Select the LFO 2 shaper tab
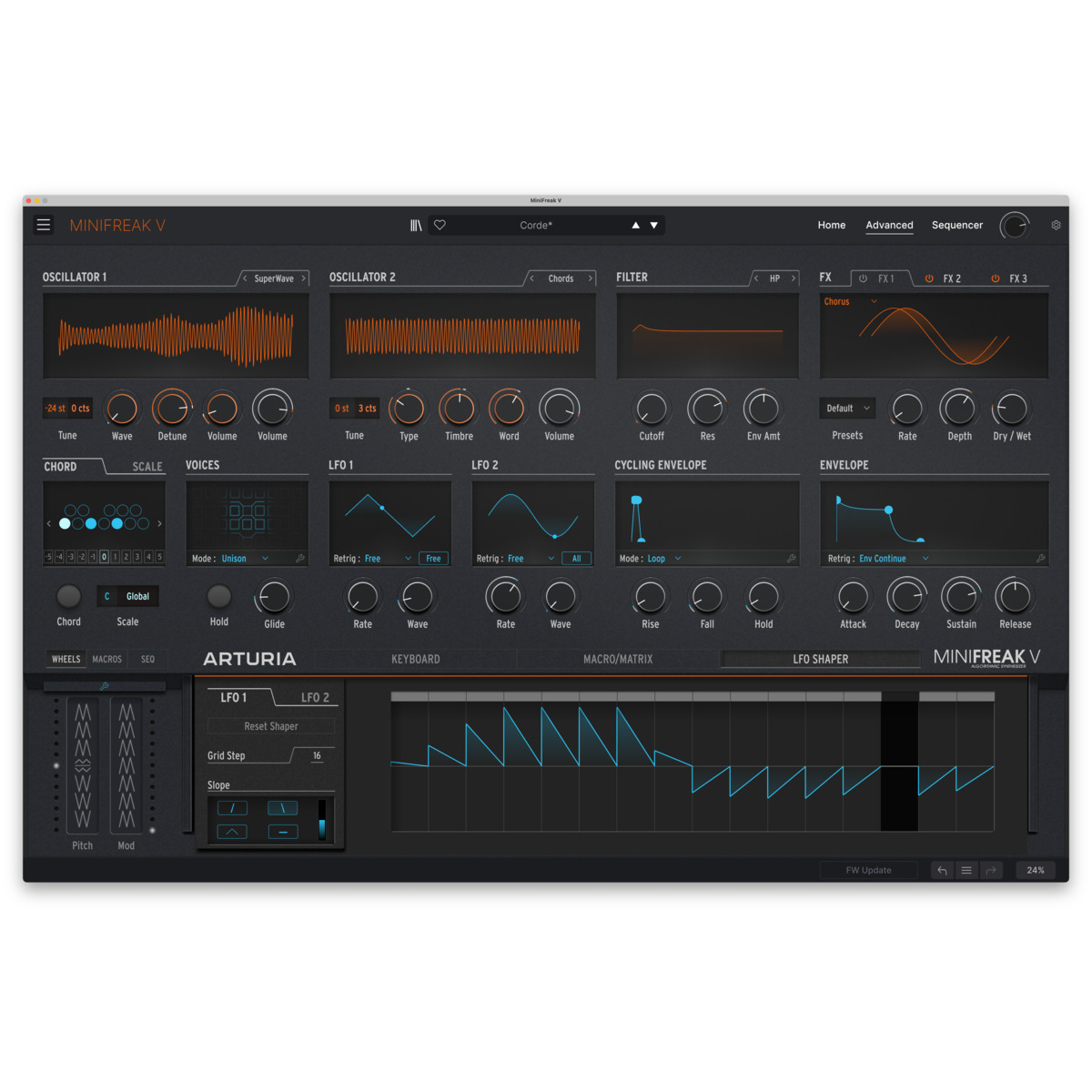1092x1092 pixels. point(315,698)
